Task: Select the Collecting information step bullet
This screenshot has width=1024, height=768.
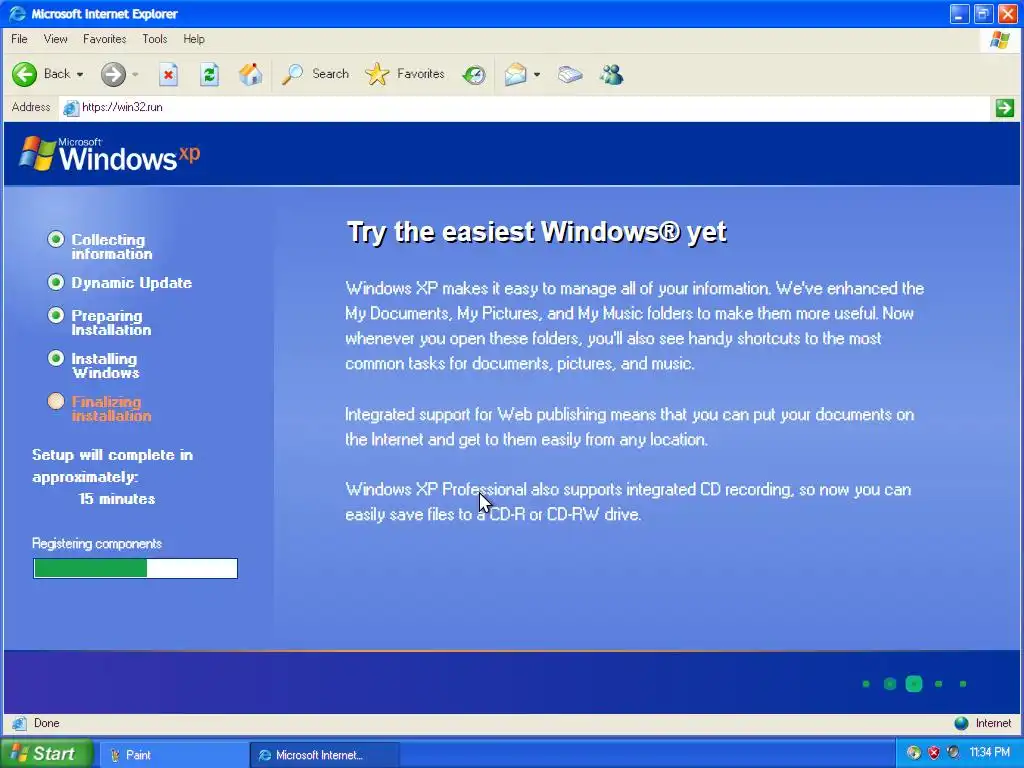Action: 56,240
